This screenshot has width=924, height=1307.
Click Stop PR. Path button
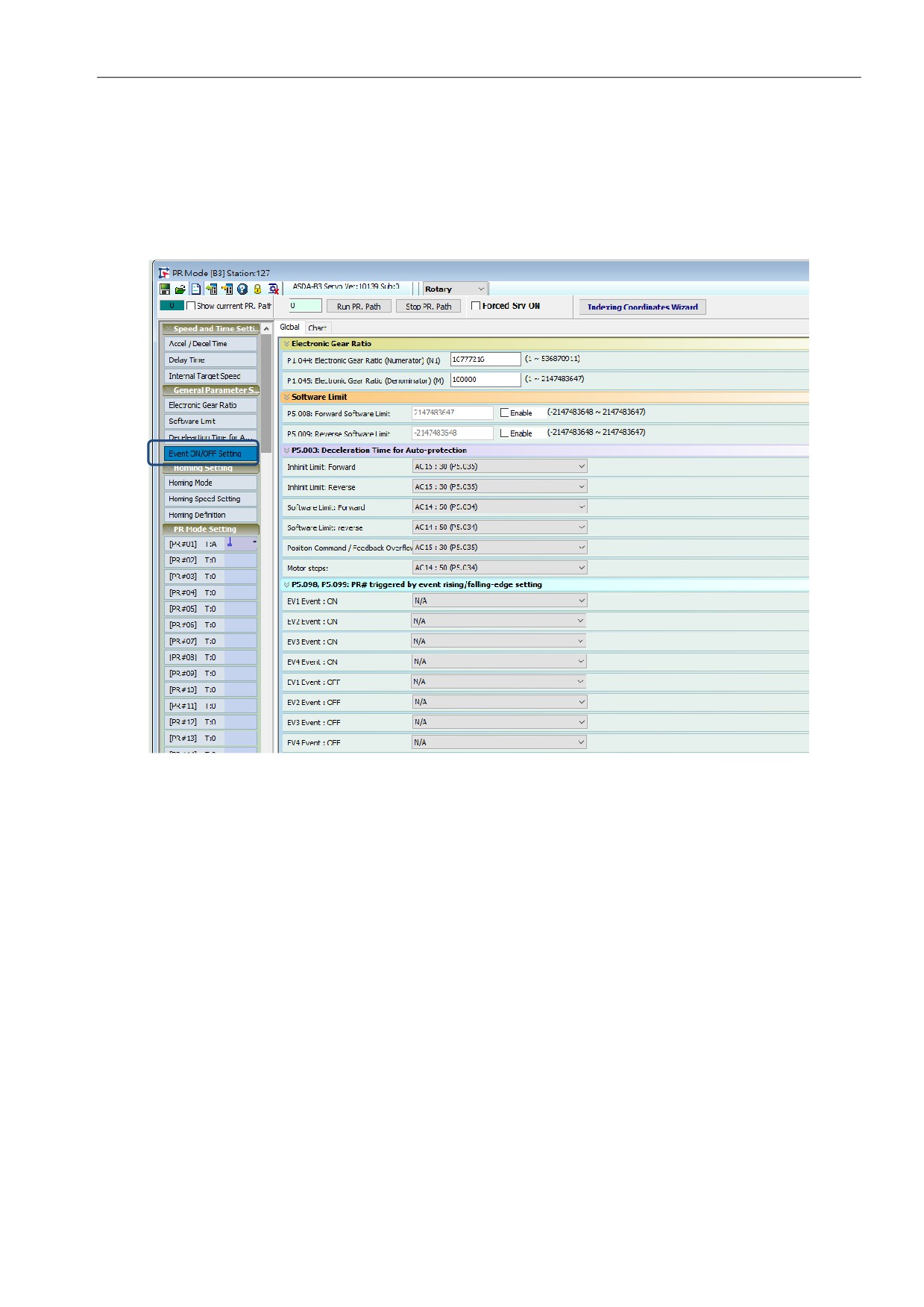429,306
